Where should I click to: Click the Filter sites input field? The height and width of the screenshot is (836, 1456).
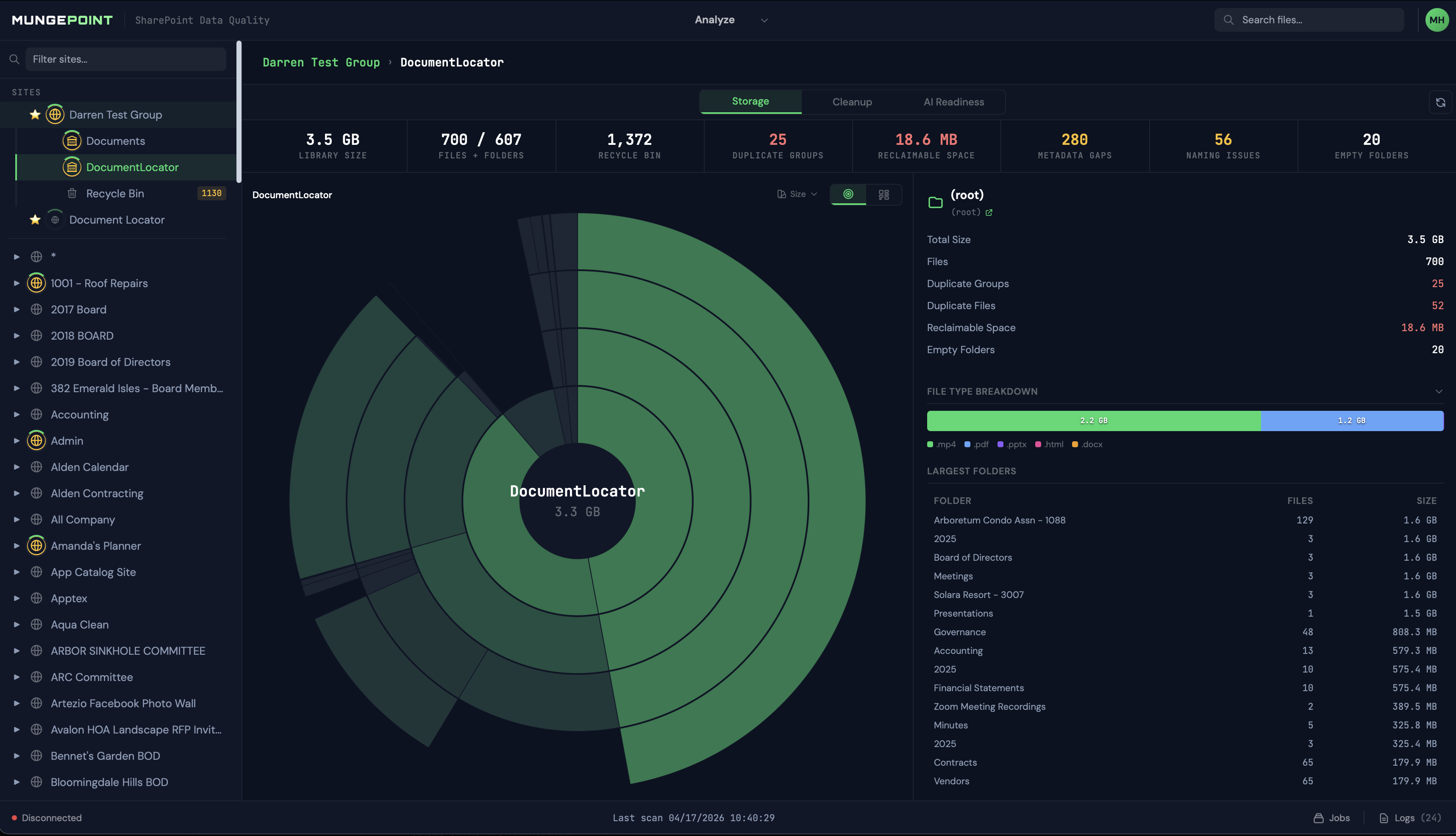(126, 59)
